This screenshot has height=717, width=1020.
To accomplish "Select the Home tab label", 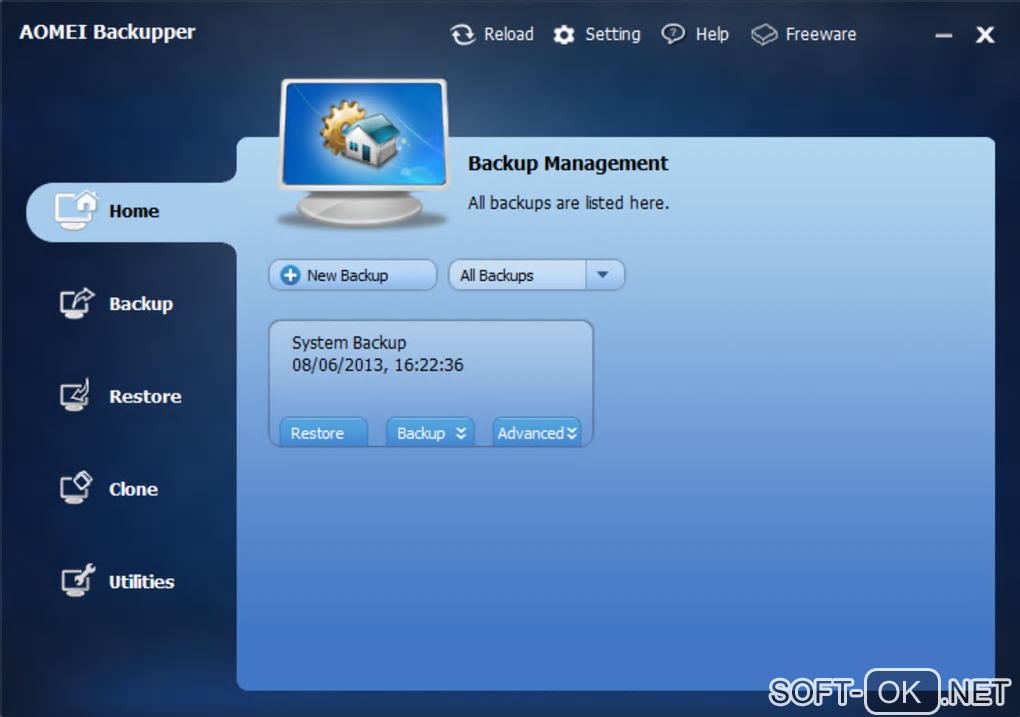I will [x=134, y=211].
